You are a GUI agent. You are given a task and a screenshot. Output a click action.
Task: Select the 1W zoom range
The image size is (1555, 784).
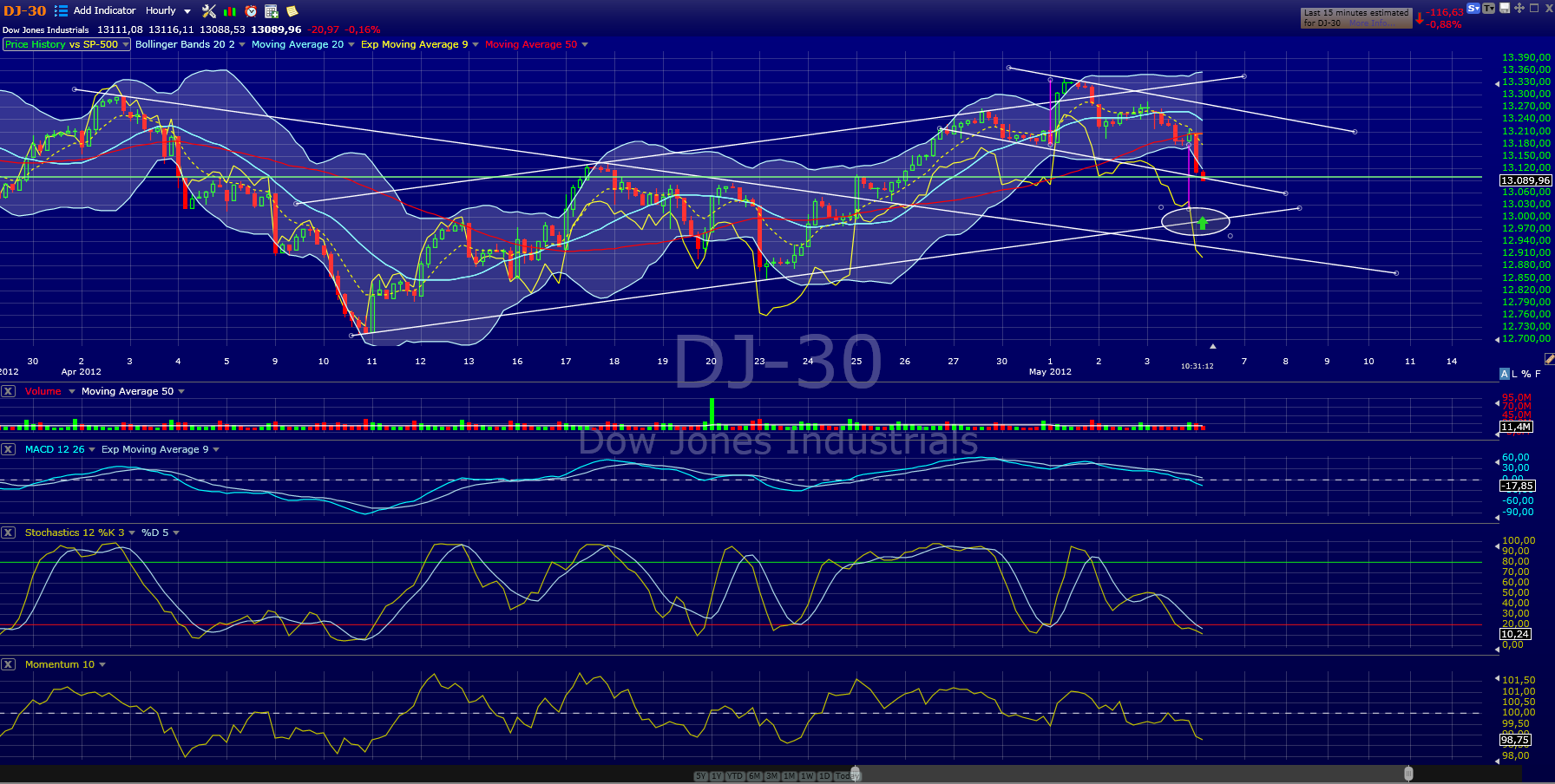click(808, 776)
